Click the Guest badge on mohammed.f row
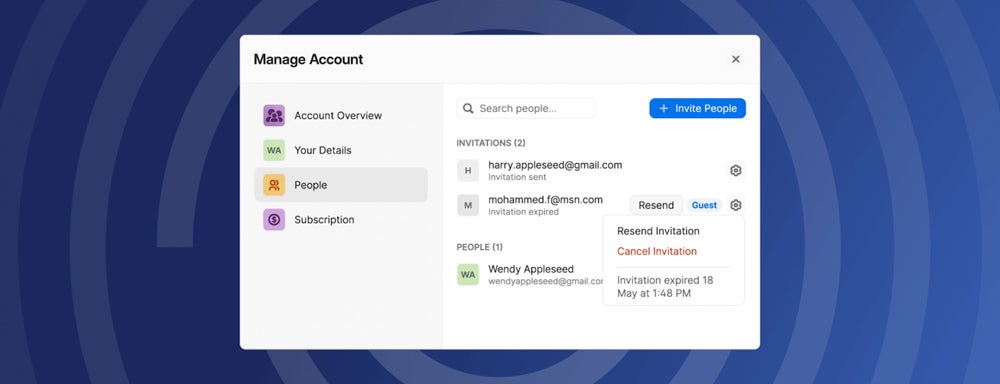This screenshot has width=1000, height=384. click(705, 205)
